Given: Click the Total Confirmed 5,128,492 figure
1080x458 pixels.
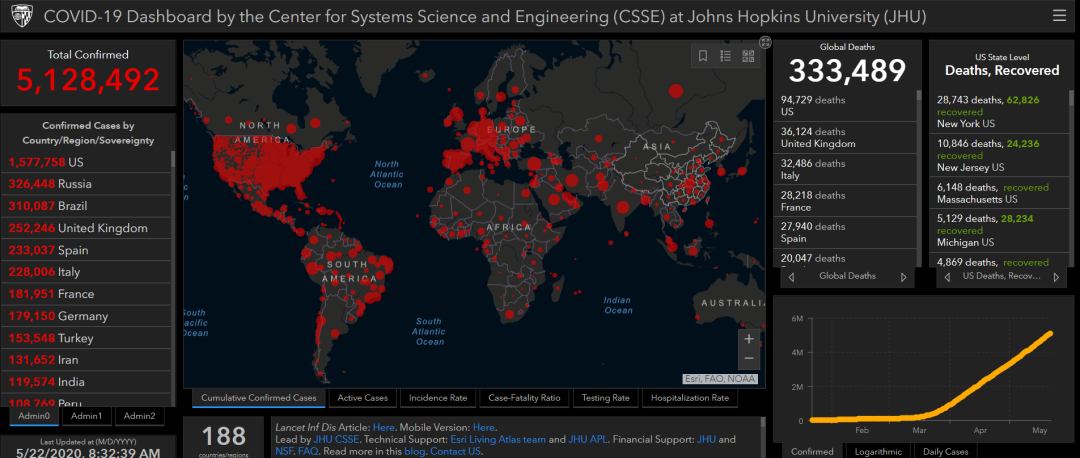Looking at the screenshot, I should 87,80.
